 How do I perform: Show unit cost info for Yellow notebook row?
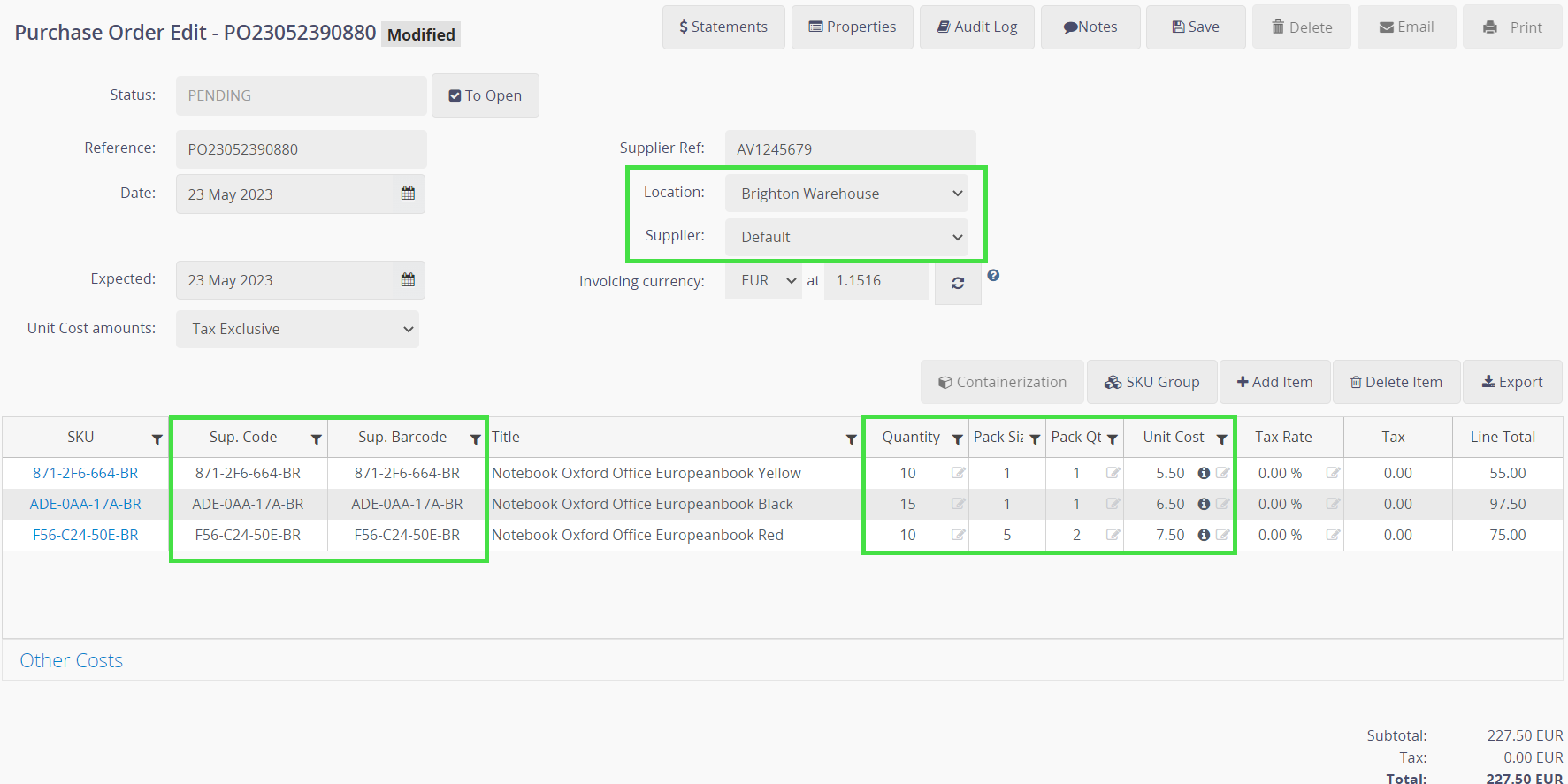1204,473
